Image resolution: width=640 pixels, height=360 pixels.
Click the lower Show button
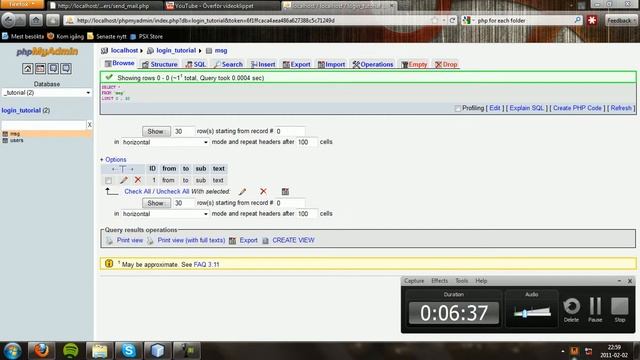pyautogui.click(x=156, y=203)
